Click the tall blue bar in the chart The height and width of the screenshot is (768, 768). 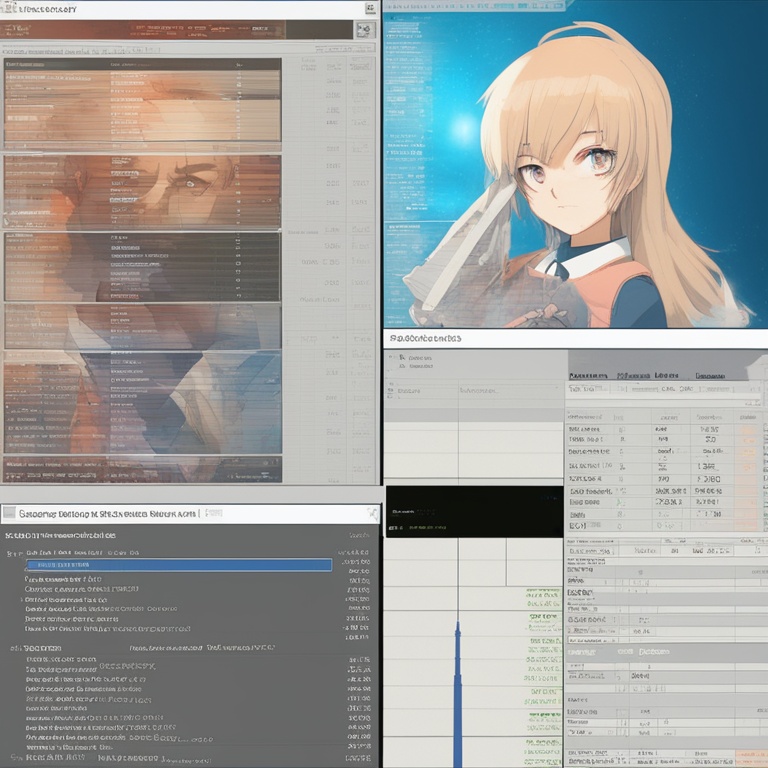point(457,694)
